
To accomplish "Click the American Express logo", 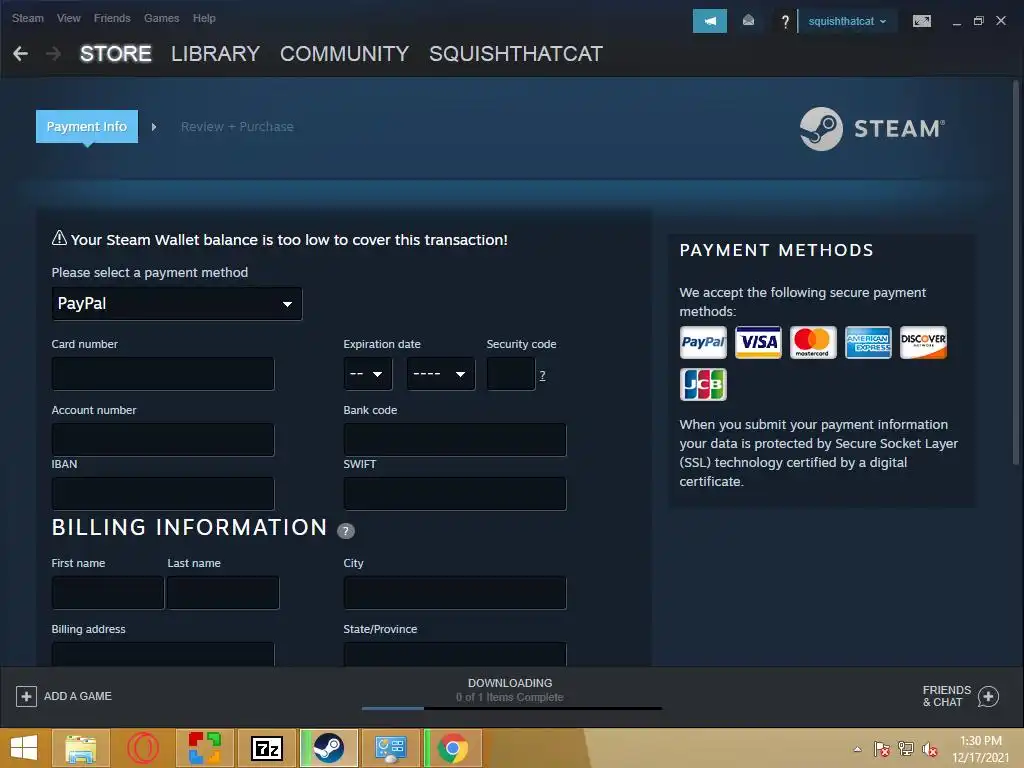I will (x=868, y=342).
